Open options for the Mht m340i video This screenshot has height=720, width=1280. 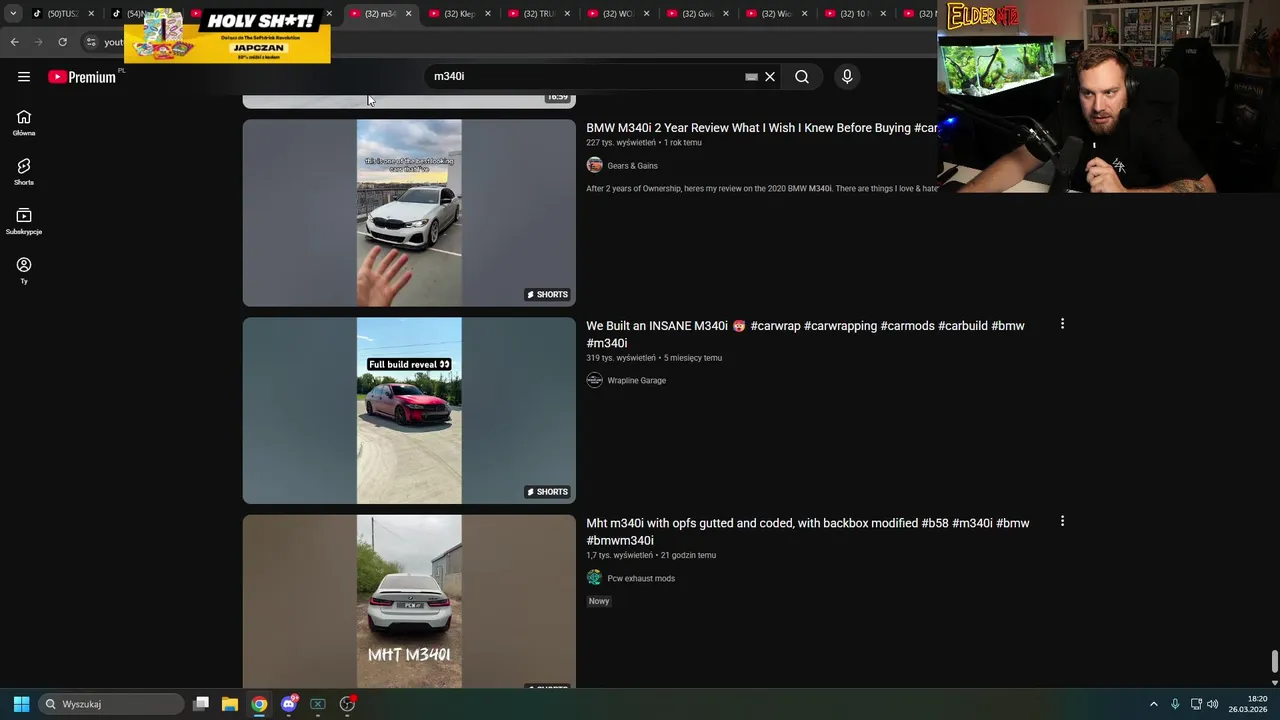pos(1062,521)
